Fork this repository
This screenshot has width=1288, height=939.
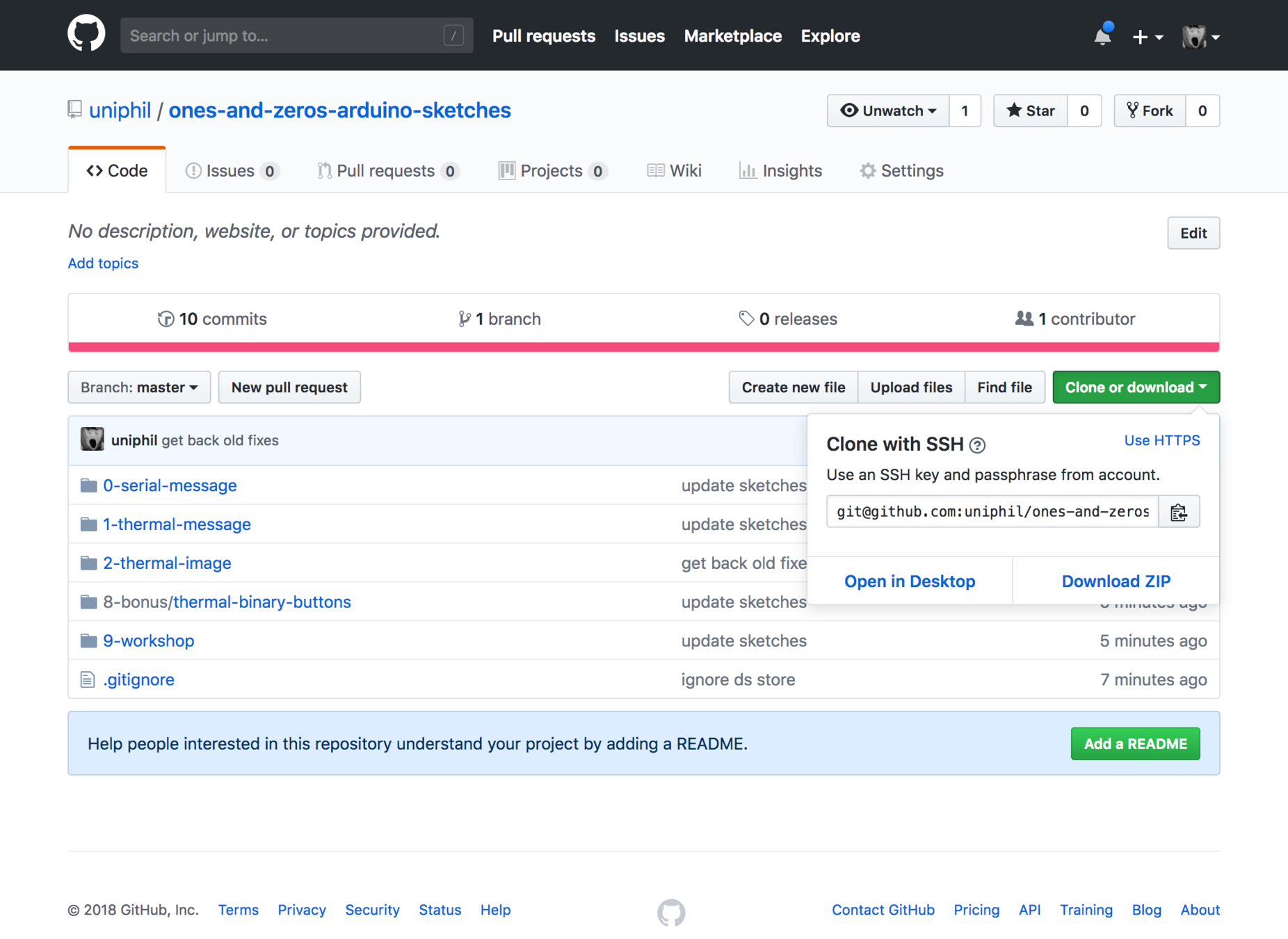click(1150, 111)
